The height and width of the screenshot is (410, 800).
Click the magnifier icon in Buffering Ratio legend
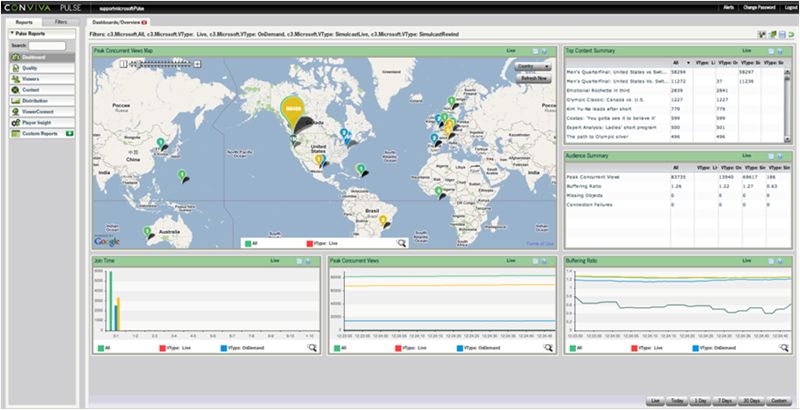tap(783, 348)
